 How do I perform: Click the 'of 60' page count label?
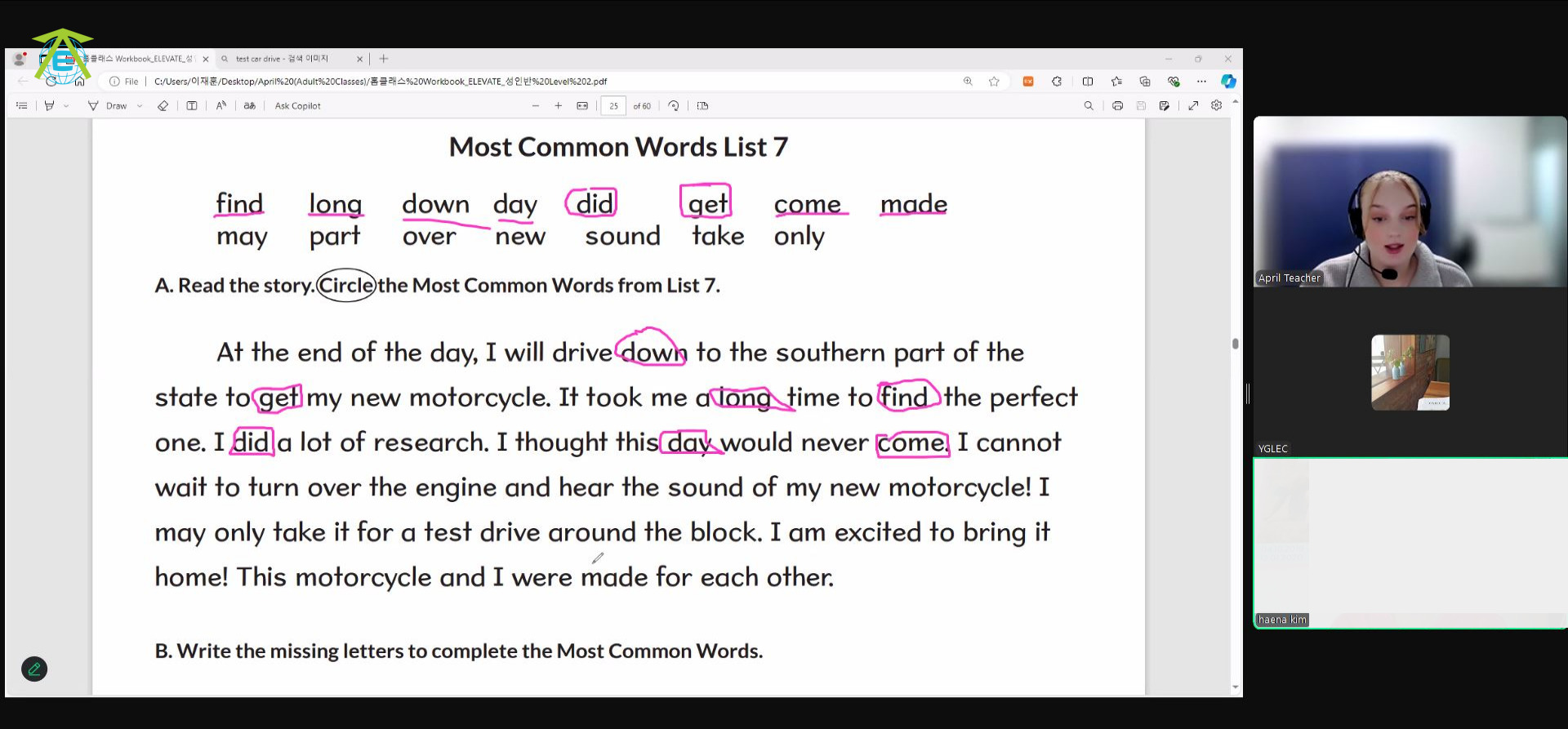642,106
